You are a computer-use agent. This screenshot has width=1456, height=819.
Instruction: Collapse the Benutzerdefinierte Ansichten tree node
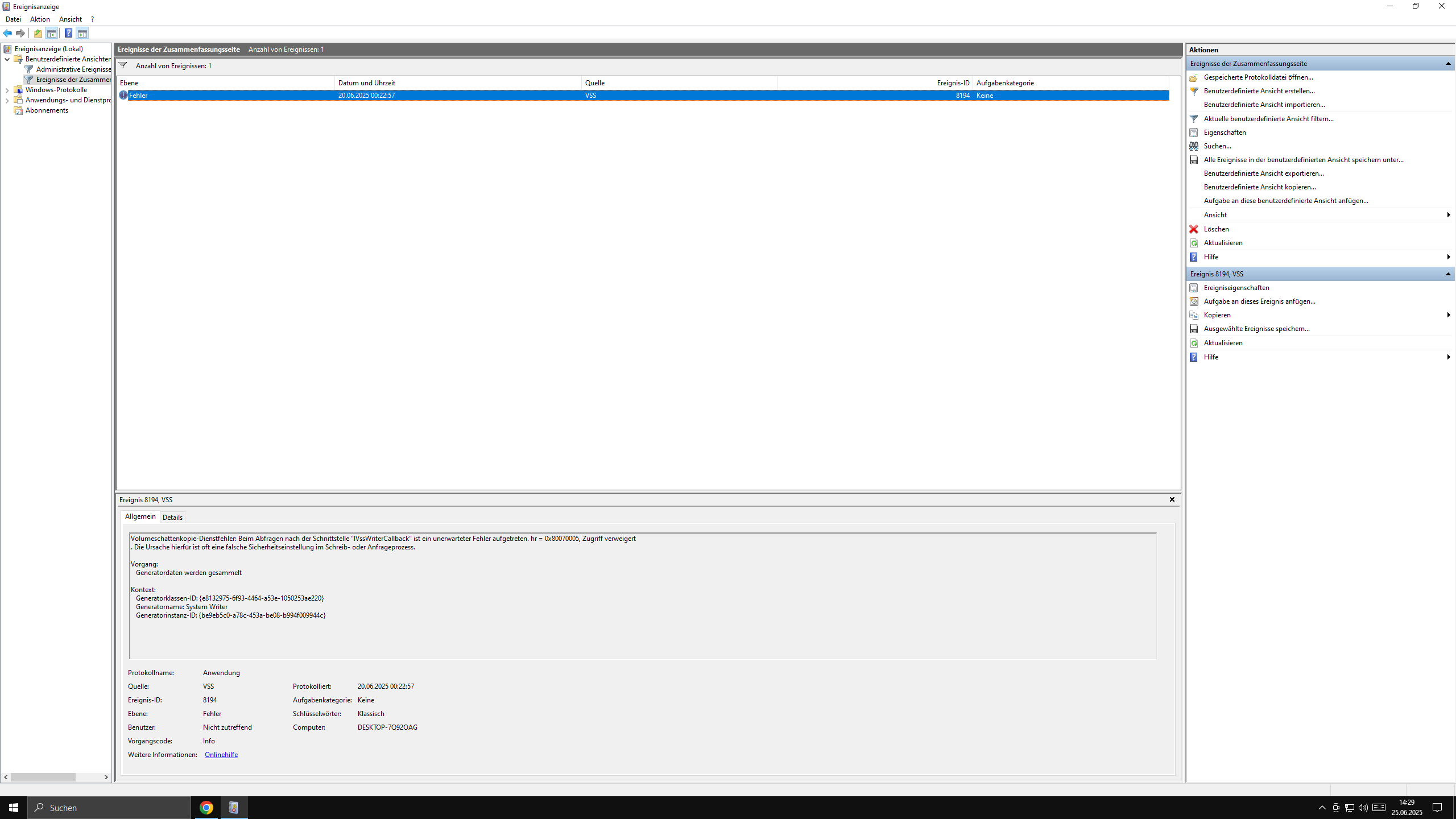pos(7,59)
